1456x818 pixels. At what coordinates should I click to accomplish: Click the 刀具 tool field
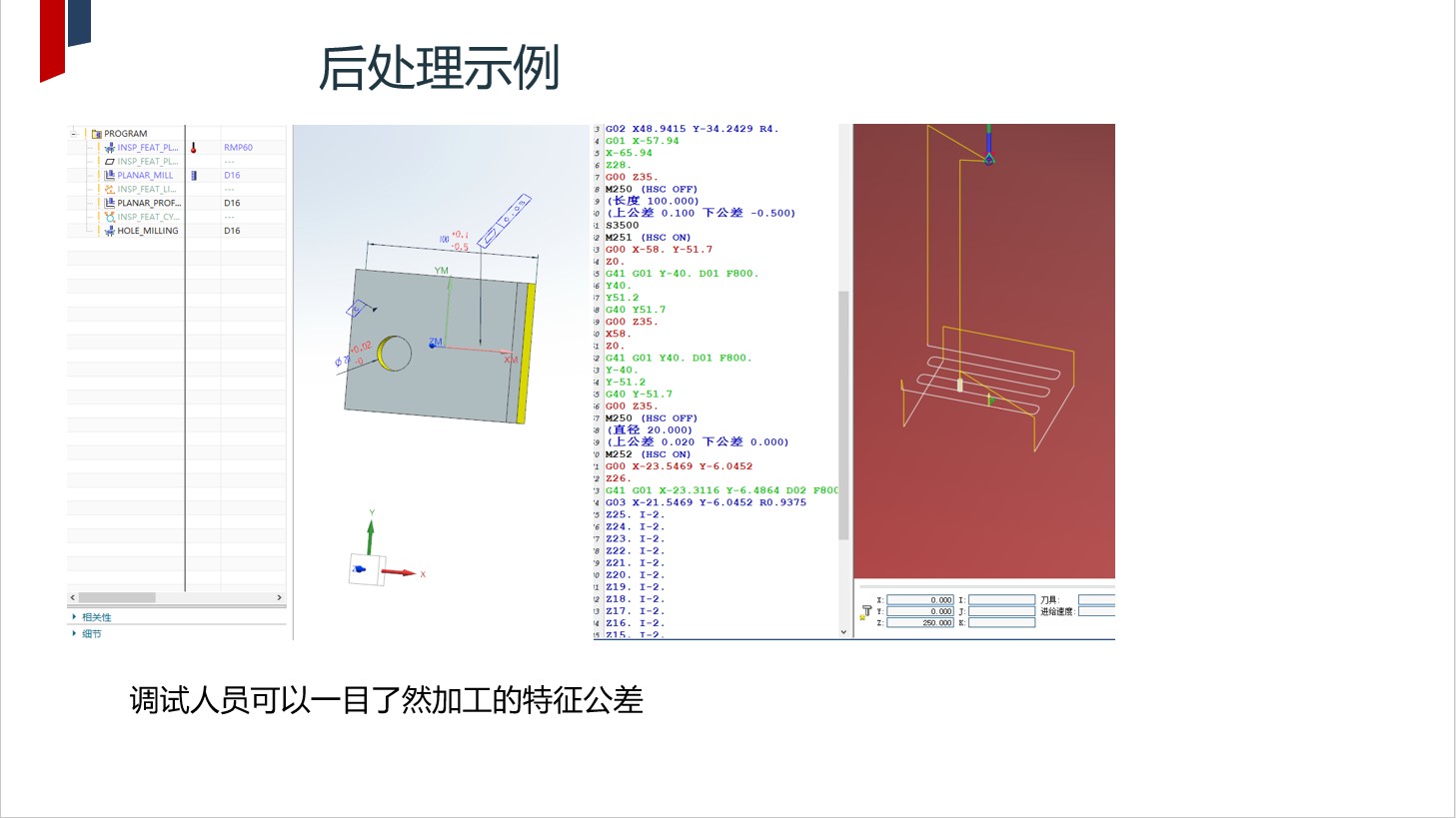(1096, 600)
